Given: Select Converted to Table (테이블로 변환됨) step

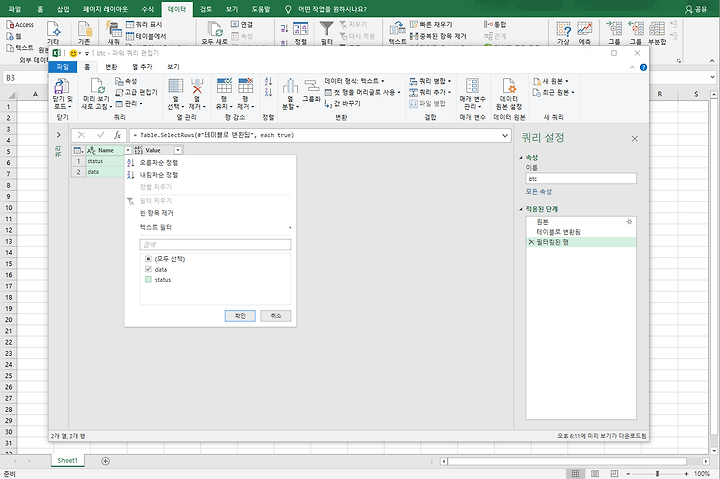Looking at the screenshot, I should pyautogui.click(x=558, y=232).
